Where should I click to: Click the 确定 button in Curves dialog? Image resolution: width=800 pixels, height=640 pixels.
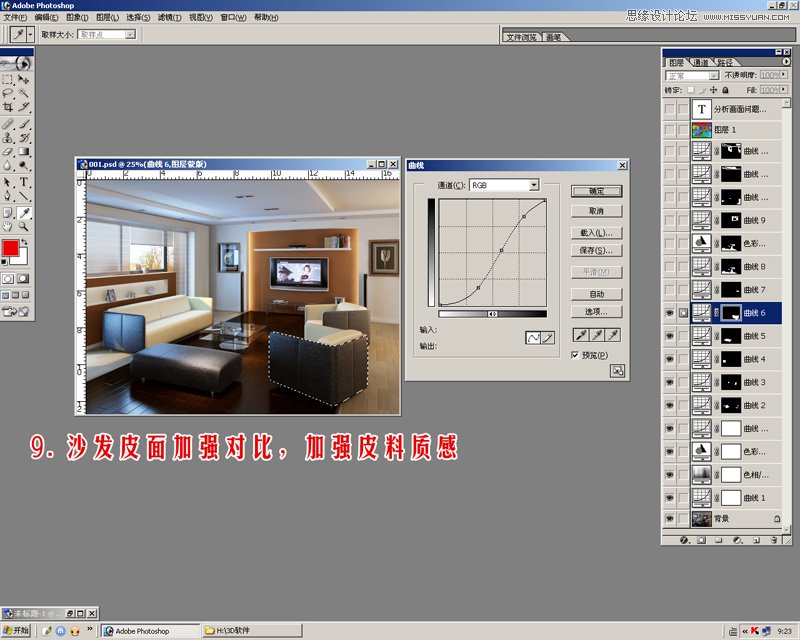[x=596, y=191]
